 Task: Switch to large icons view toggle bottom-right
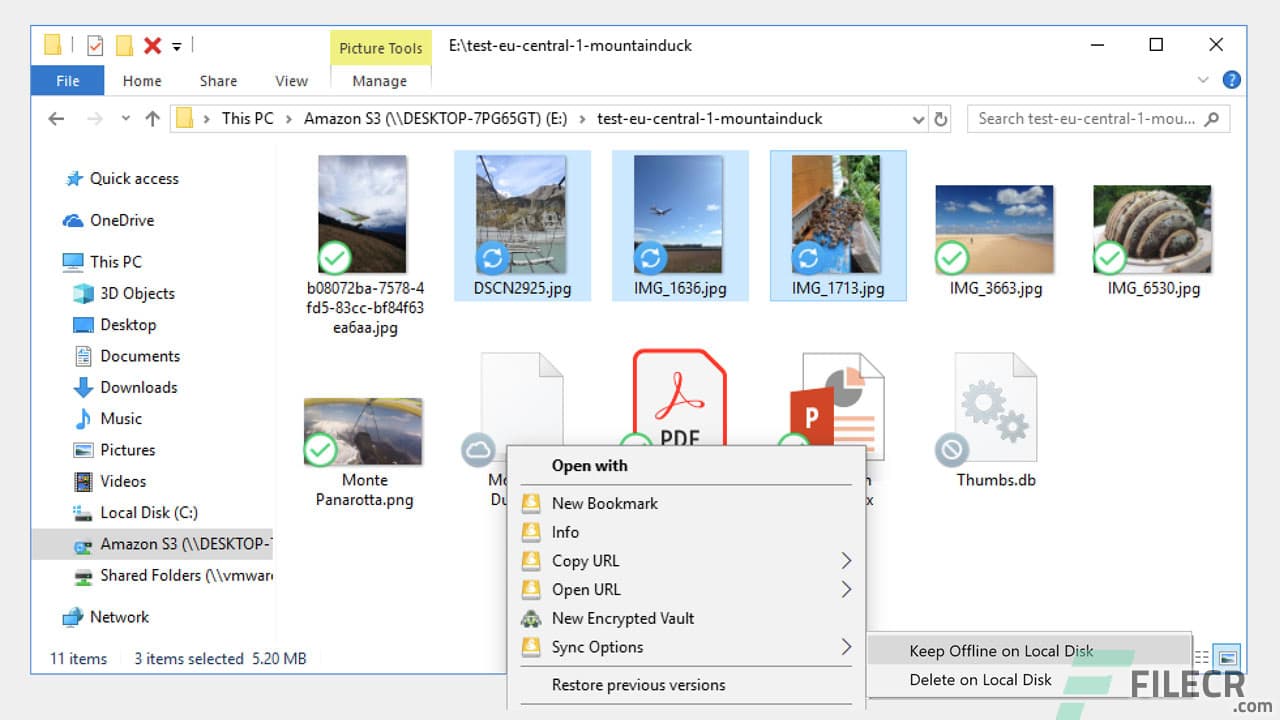click(x=1226, y=659)
